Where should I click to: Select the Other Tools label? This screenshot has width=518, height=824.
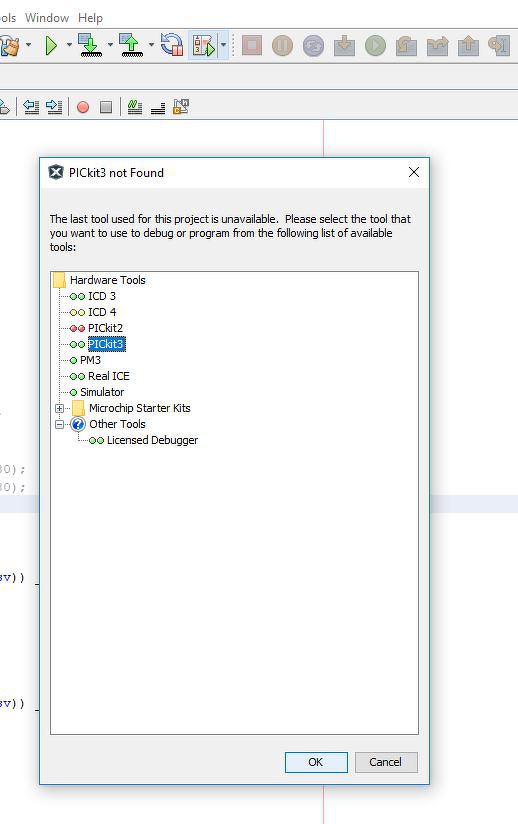tap(117, 424)
